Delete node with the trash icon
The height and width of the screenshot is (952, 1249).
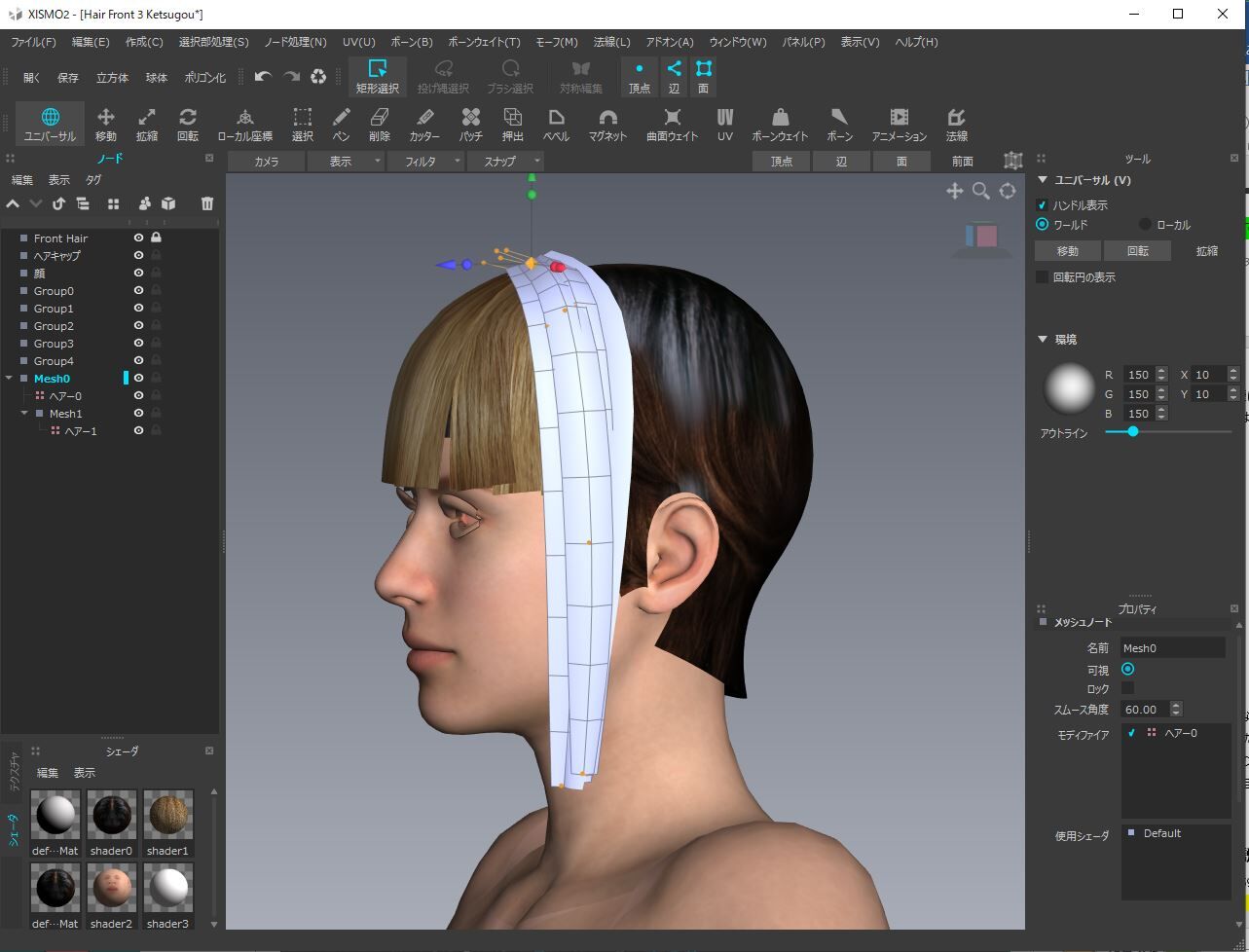[x=206, y=203]
